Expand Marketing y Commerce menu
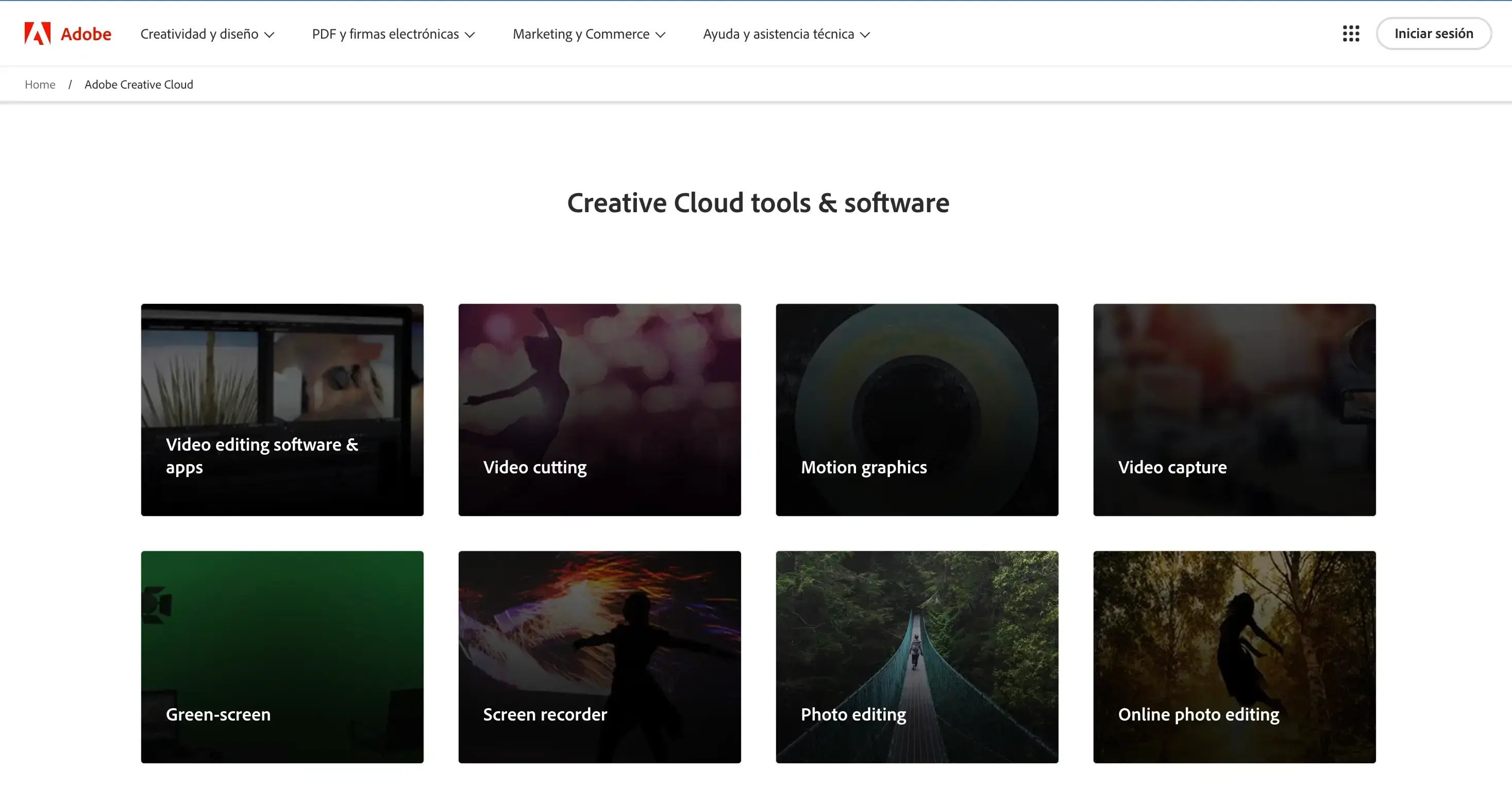This screenshot has width=1512, height=789. pos(589,34)
